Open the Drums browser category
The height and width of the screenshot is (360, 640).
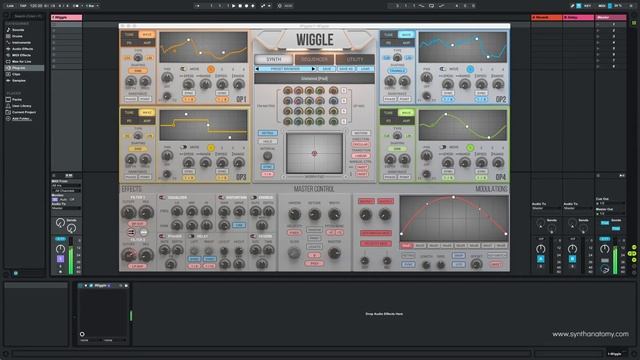point(17,36)
